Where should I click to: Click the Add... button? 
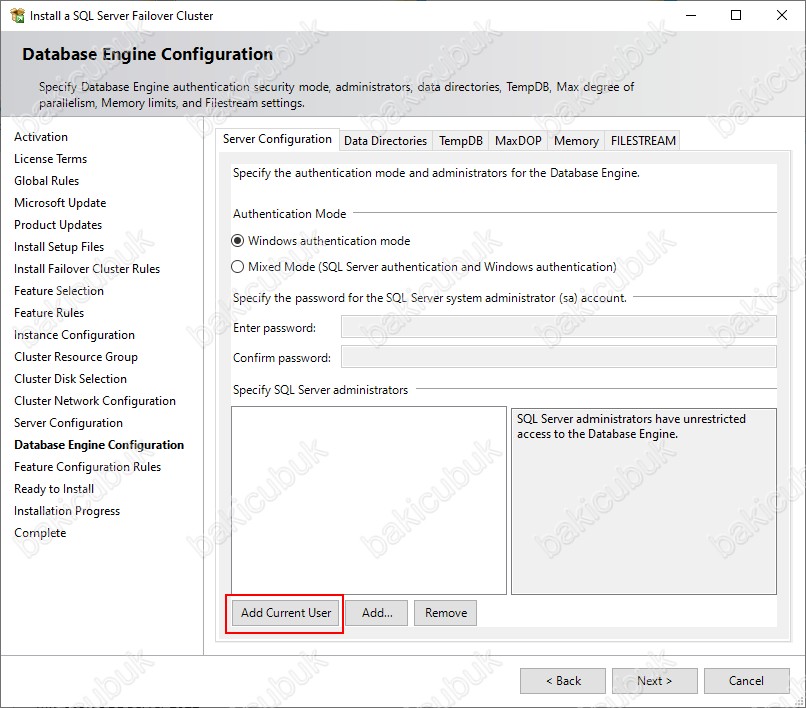pyautogui.click(x=377, y=613)
